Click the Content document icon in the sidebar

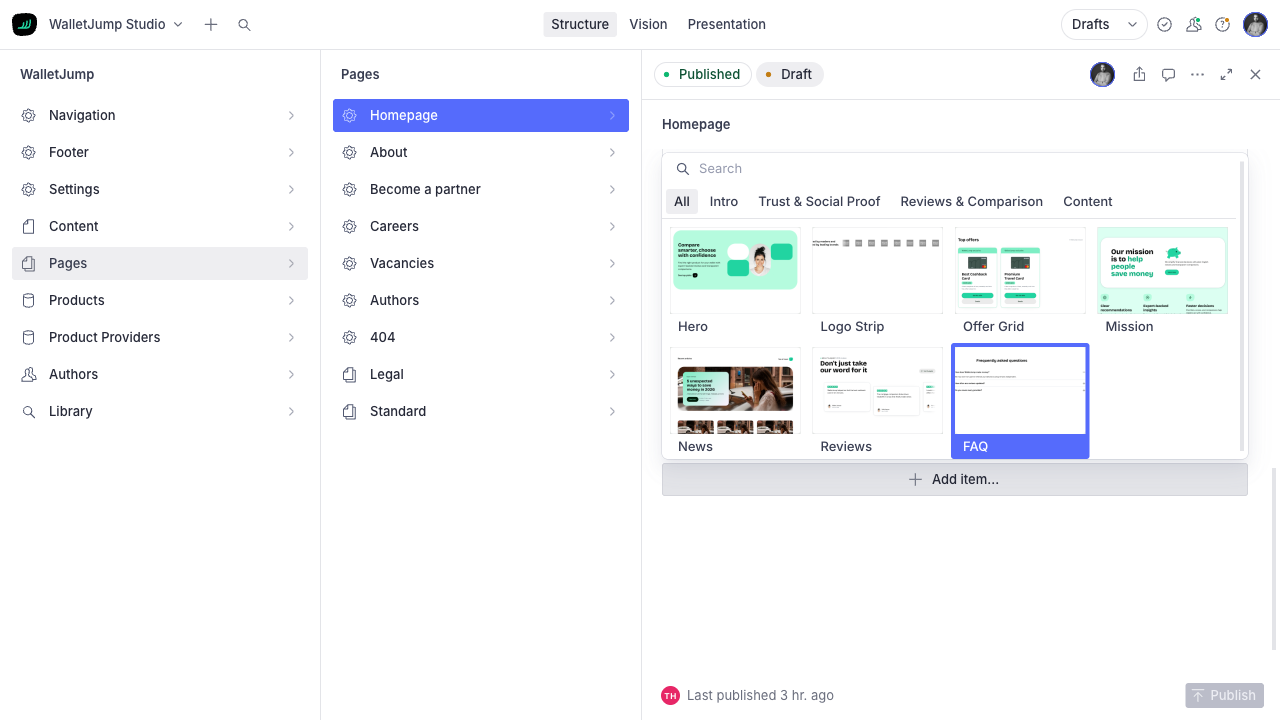[29, 226]
